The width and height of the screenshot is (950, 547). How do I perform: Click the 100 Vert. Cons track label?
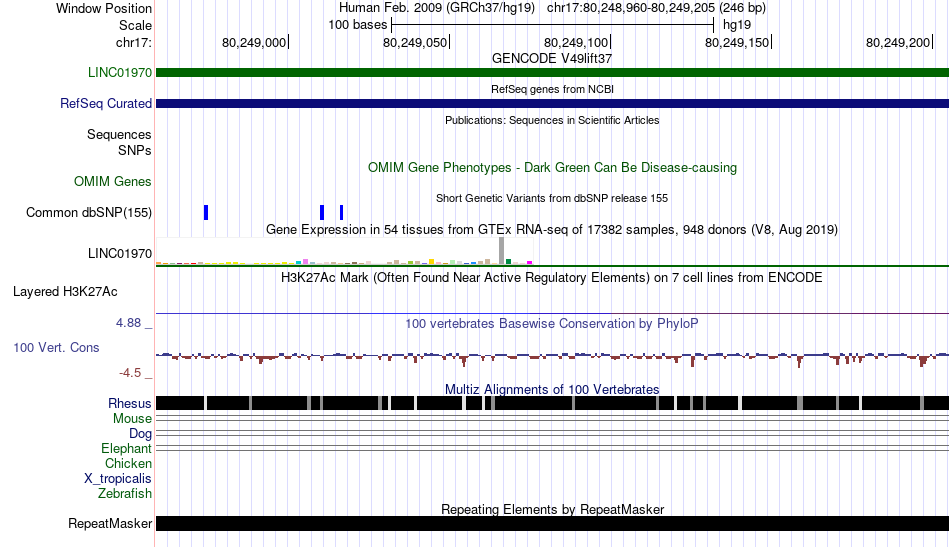click(56, 348)
